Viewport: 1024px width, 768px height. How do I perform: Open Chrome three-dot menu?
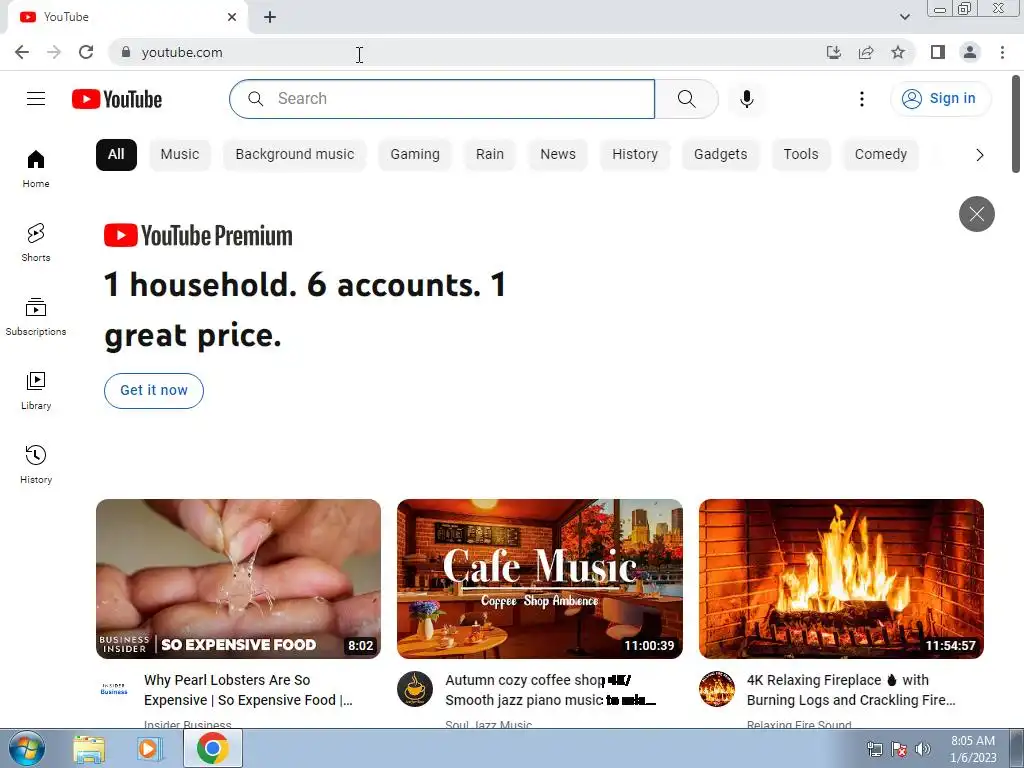(x=1002, y=52)
